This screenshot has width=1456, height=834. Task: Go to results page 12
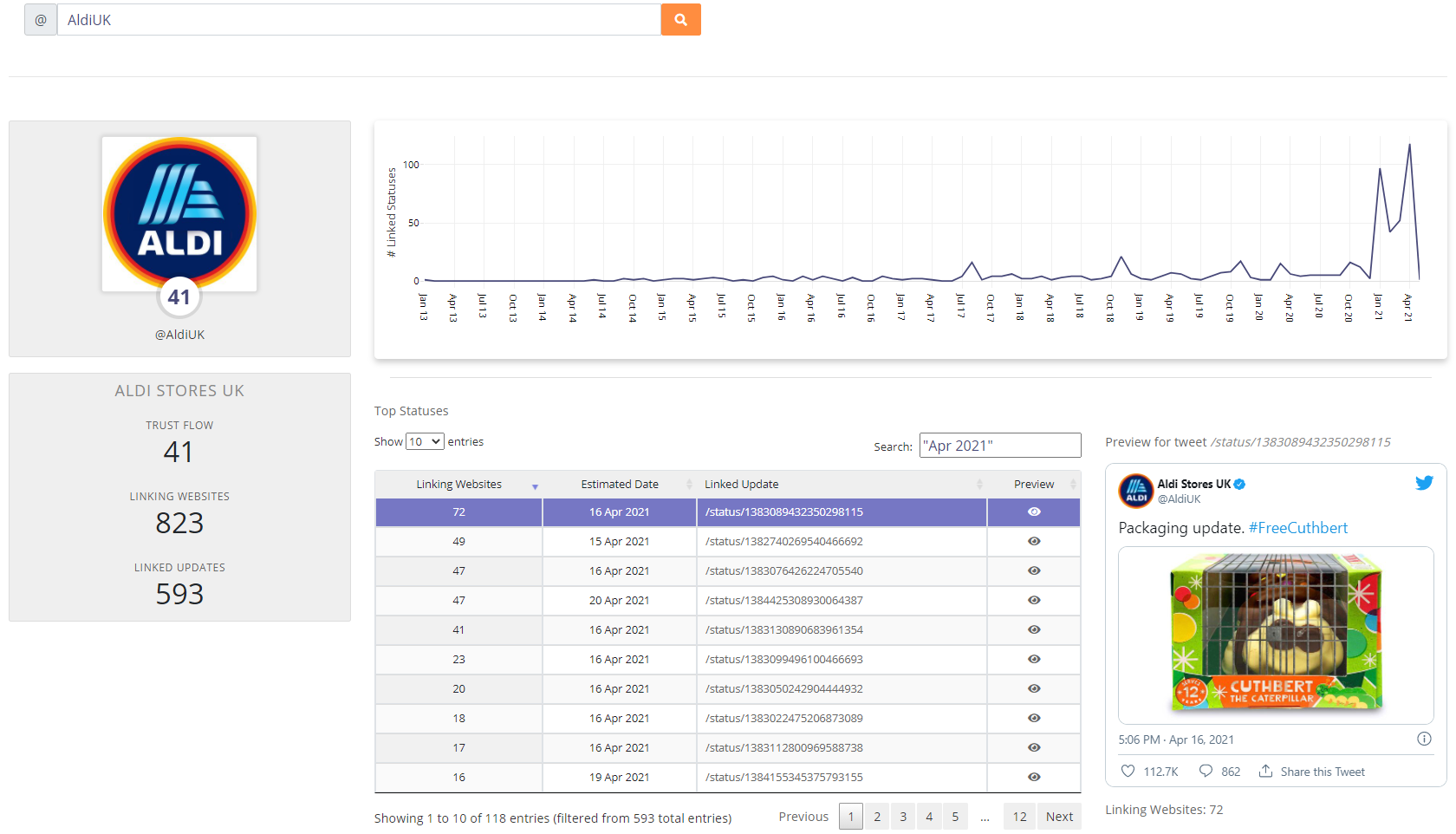[x=1020, y=817]
